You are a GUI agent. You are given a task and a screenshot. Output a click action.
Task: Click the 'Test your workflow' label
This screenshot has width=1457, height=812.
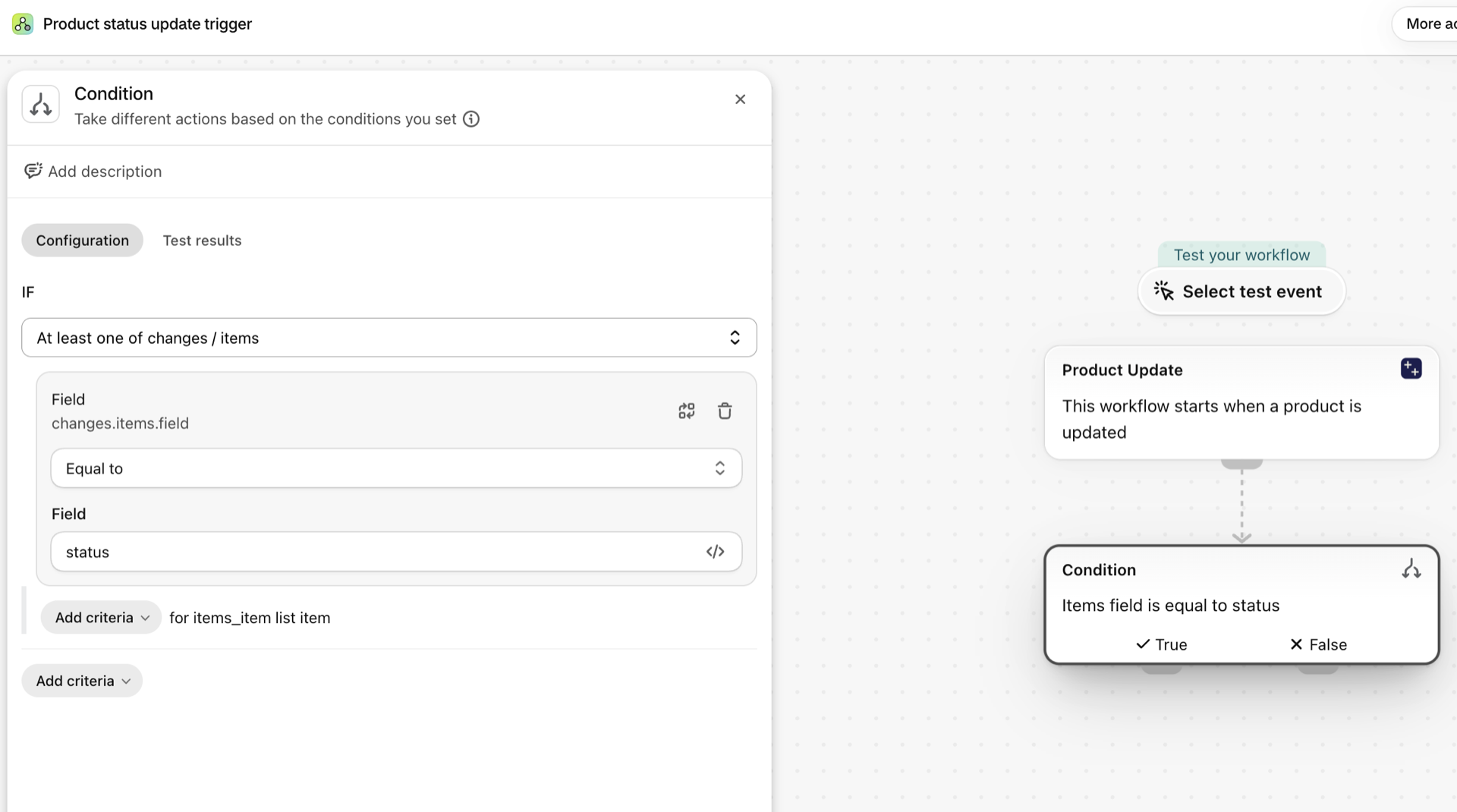point(1241,255)
